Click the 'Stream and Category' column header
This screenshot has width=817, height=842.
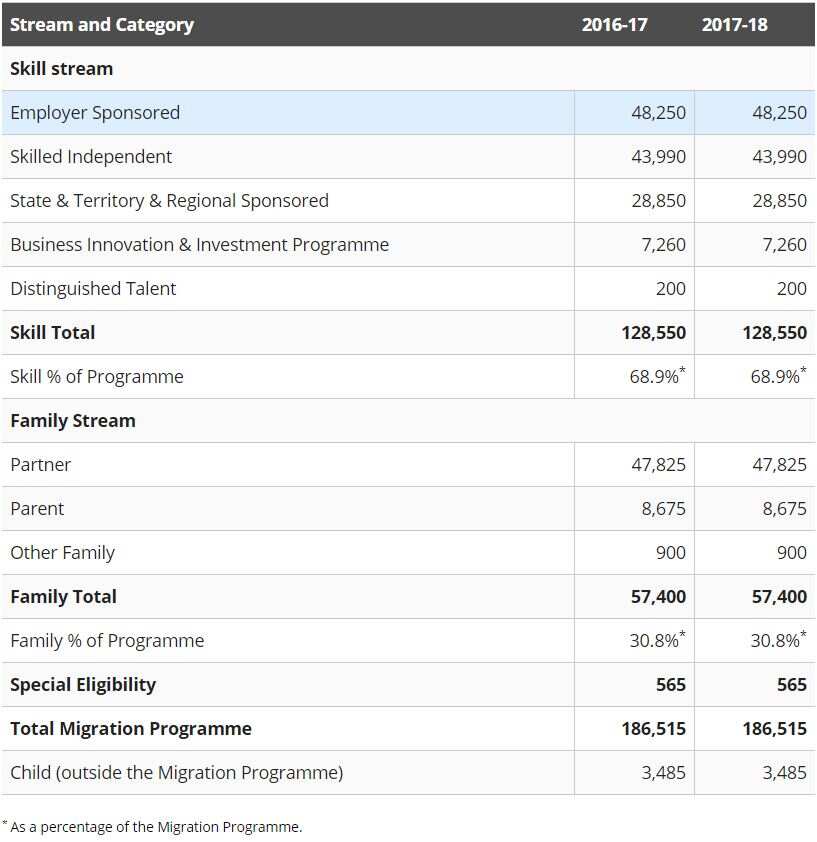coord(102,24)
